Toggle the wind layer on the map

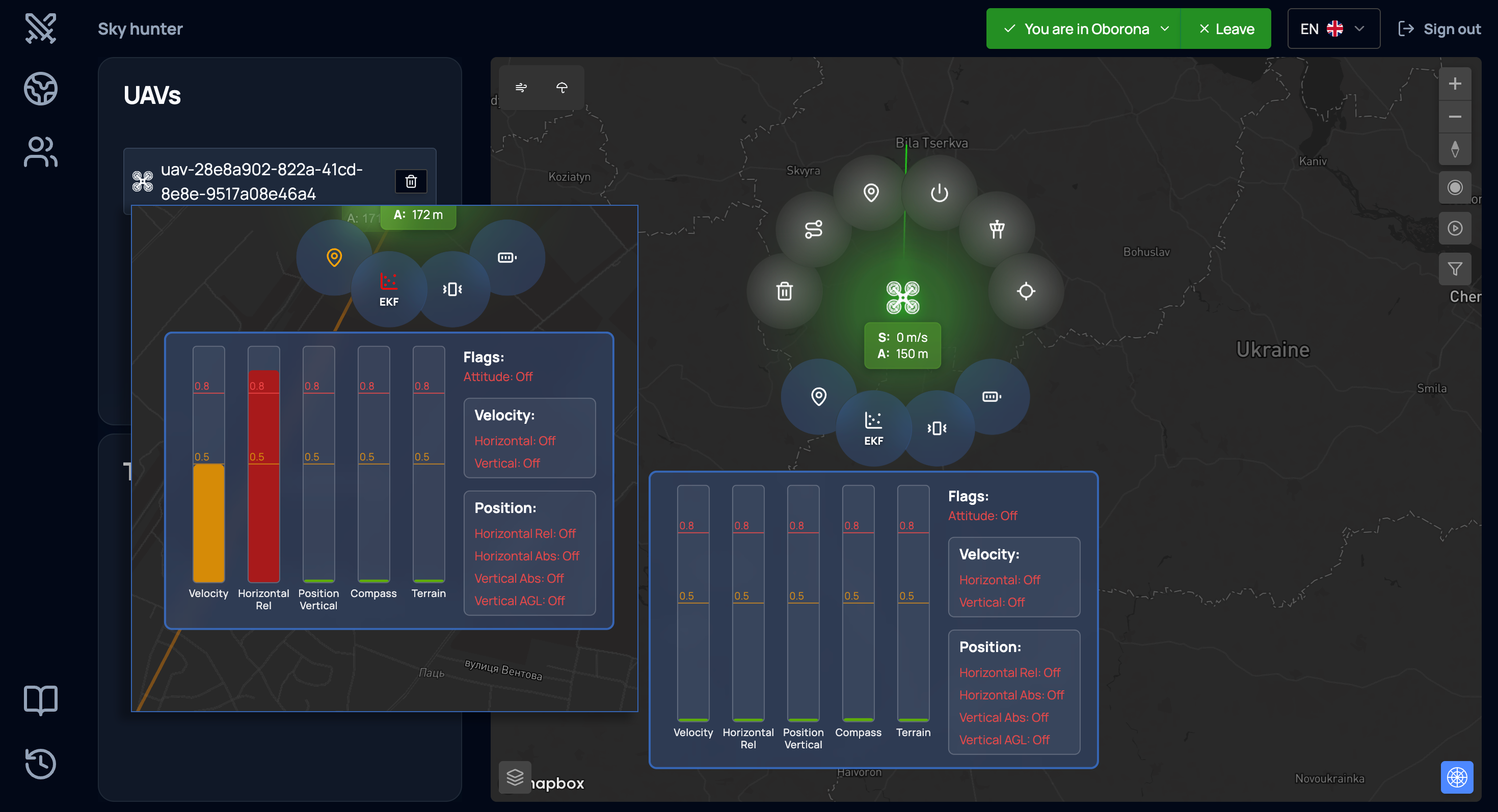coord(521,87)
